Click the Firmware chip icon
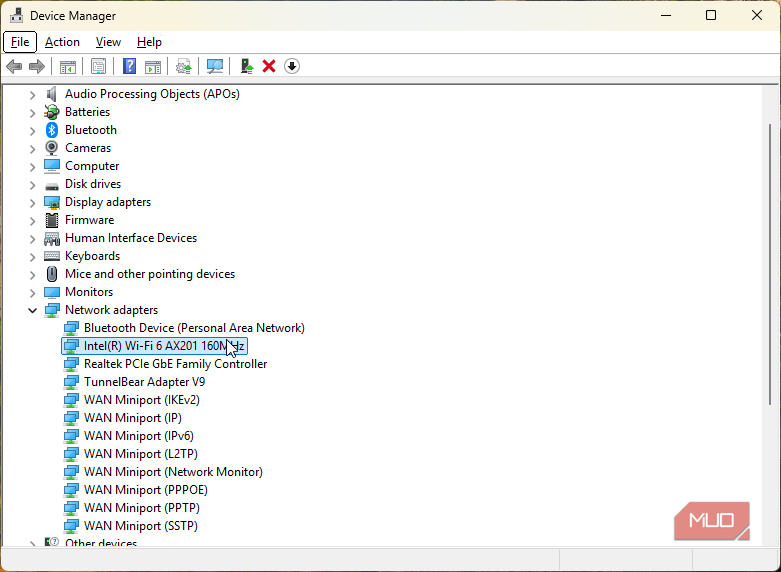This screenshot has width=781, height=572. point(52,220)
